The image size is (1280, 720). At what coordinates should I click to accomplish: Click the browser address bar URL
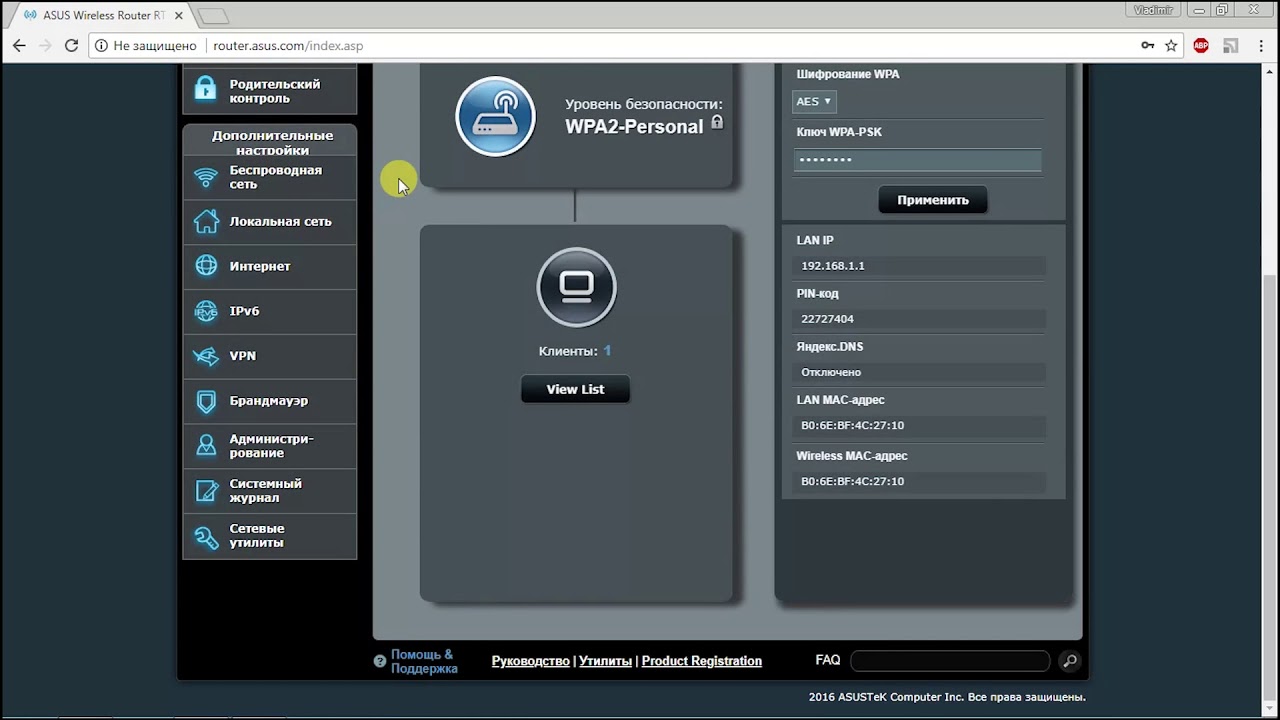(288, 45)
